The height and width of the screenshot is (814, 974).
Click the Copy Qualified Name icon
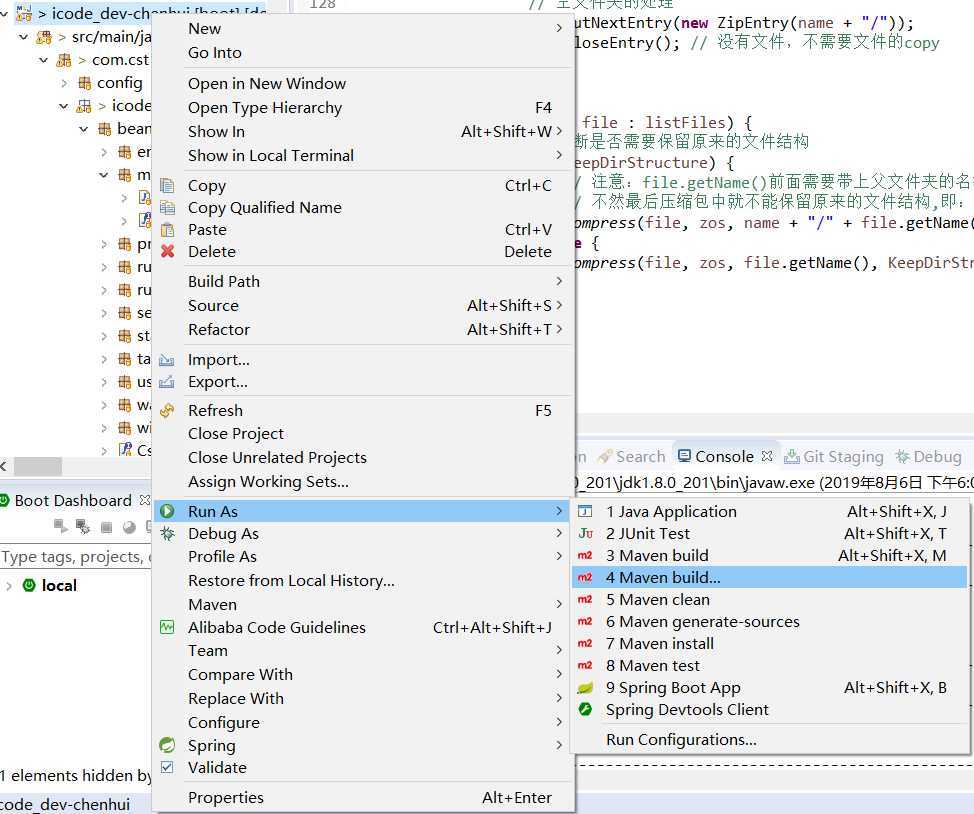point(167,208)
